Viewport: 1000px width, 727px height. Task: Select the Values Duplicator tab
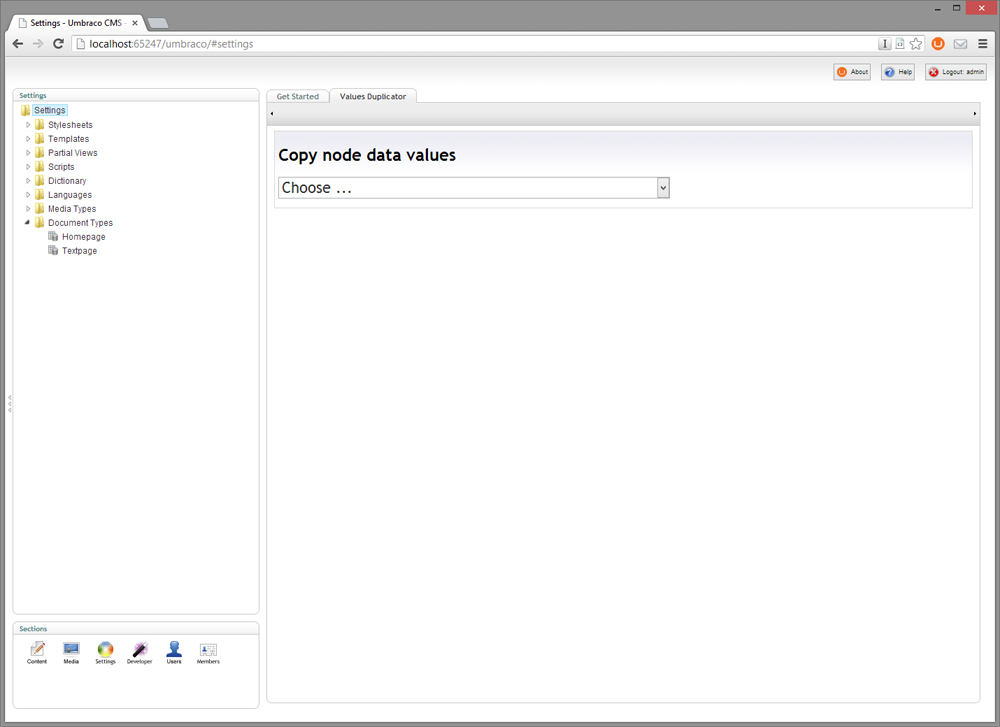[x=373, y=96]
